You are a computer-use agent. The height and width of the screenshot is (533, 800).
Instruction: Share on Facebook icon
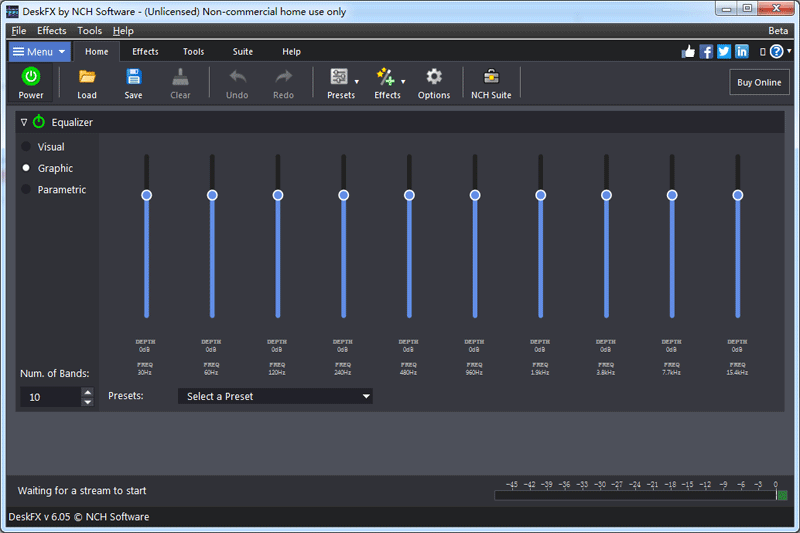[x=706, y=52]
